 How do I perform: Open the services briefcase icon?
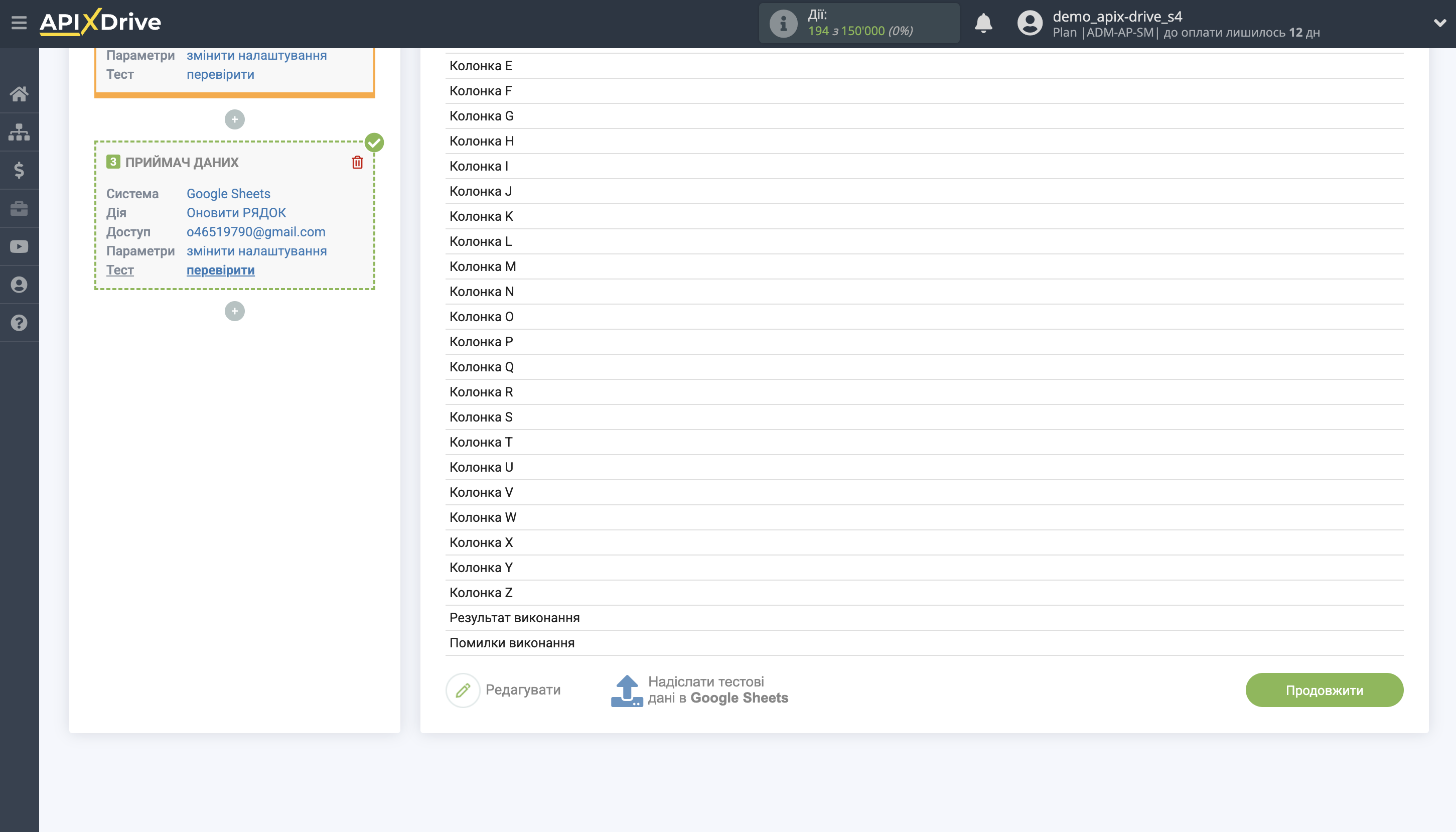[x=19, y=208]
